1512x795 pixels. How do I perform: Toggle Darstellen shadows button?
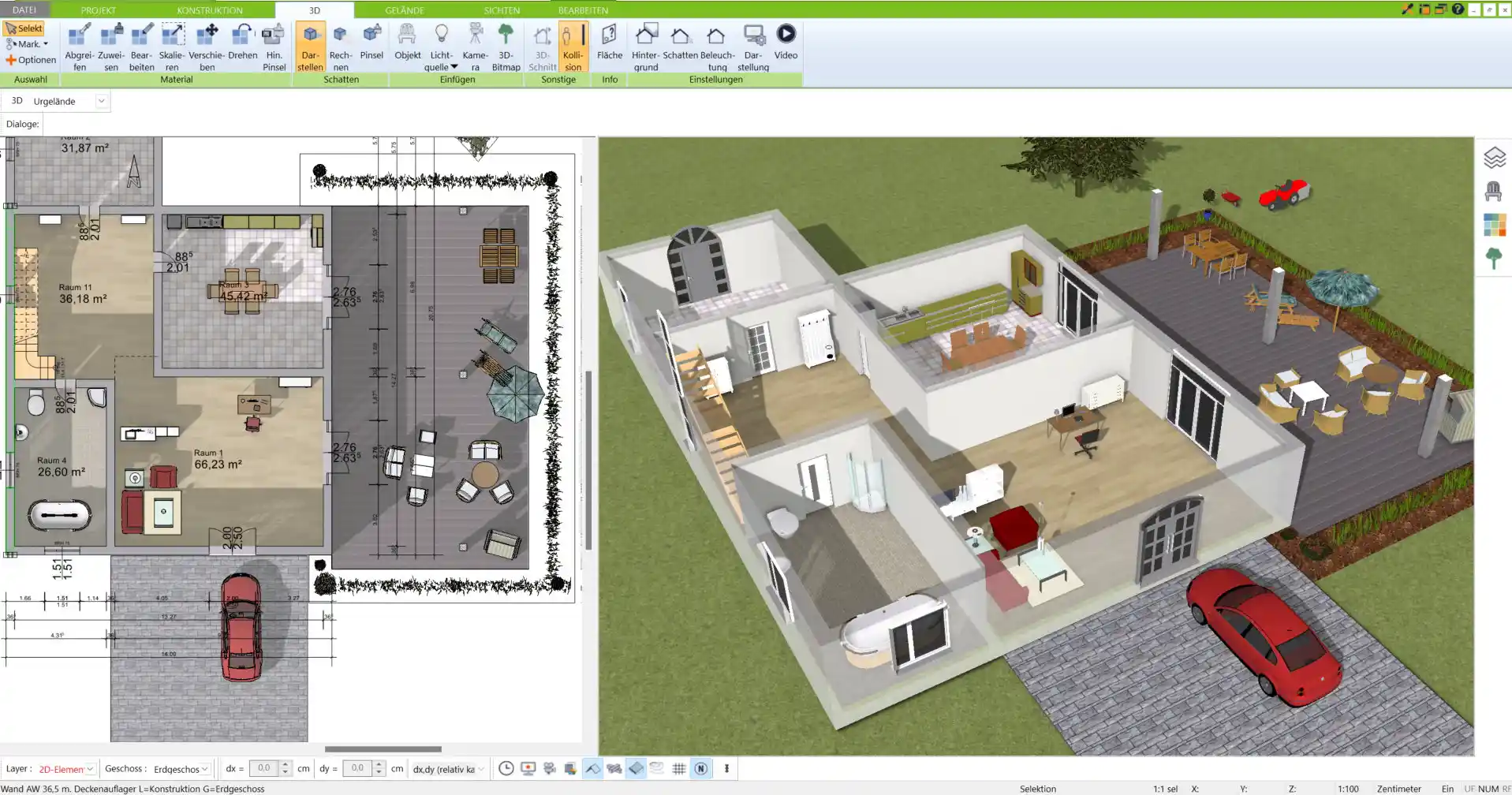point(310,47)
